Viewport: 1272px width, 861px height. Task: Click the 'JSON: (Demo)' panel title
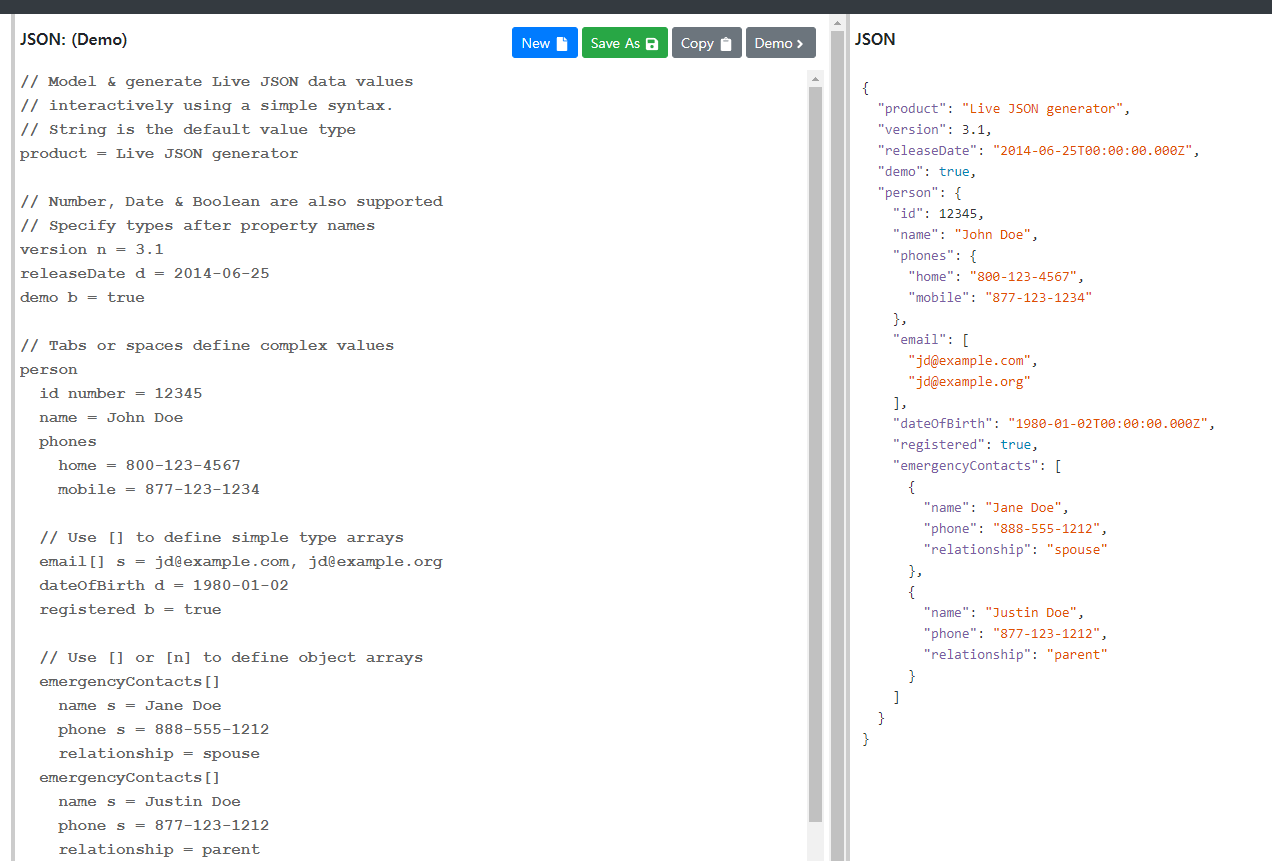click(72, 38)
